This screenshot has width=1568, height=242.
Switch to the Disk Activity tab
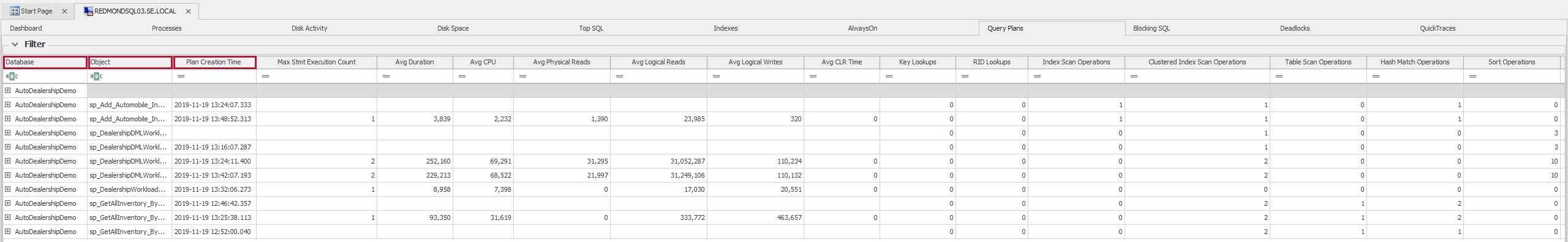coord(309,28)
